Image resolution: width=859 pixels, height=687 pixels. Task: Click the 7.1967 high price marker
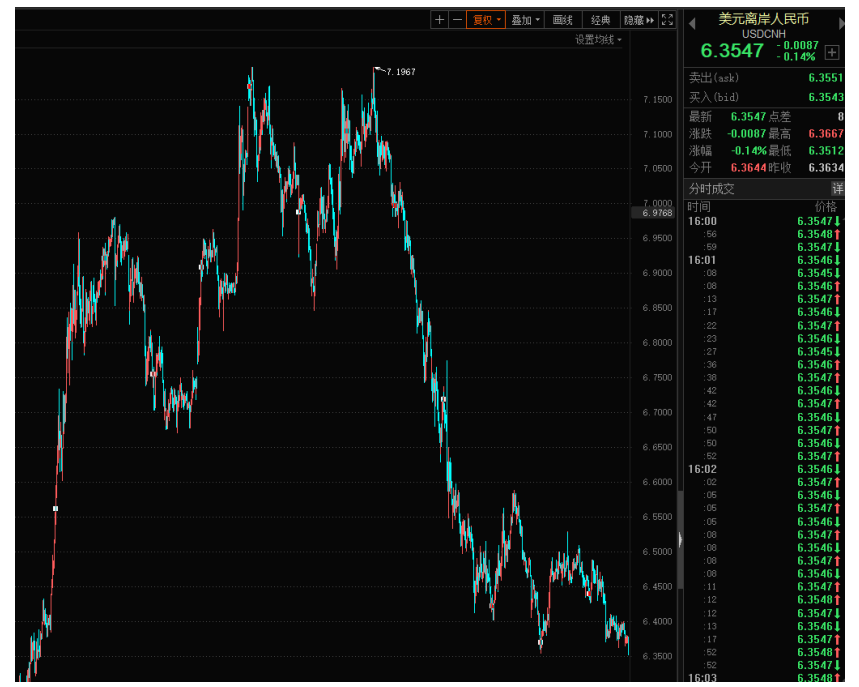pos(400,72)
